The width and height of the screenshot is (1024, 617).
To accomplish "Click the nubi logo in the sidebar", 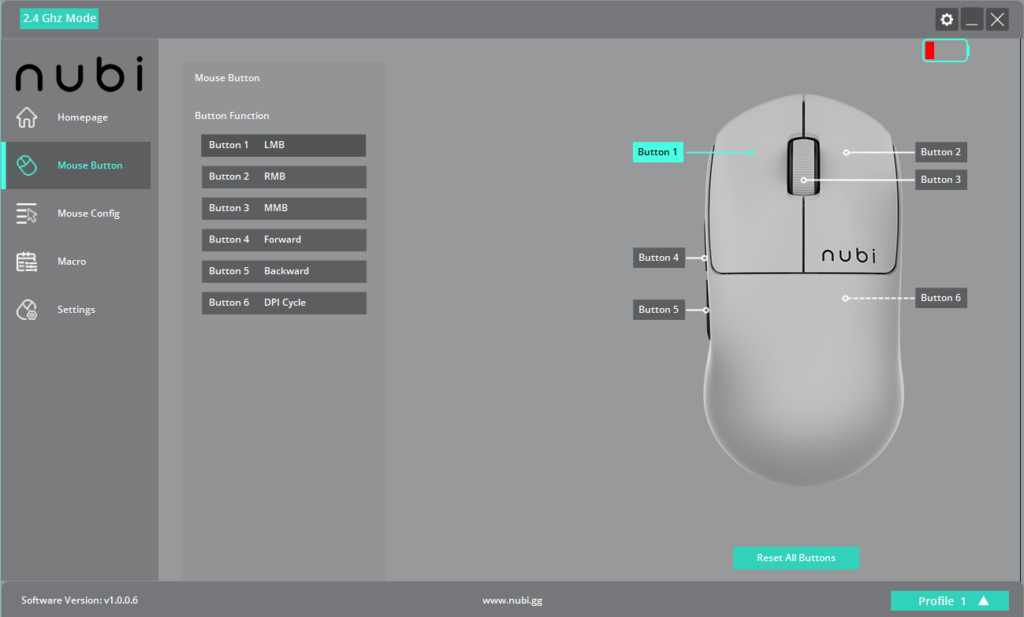I will tap(79, 73).
